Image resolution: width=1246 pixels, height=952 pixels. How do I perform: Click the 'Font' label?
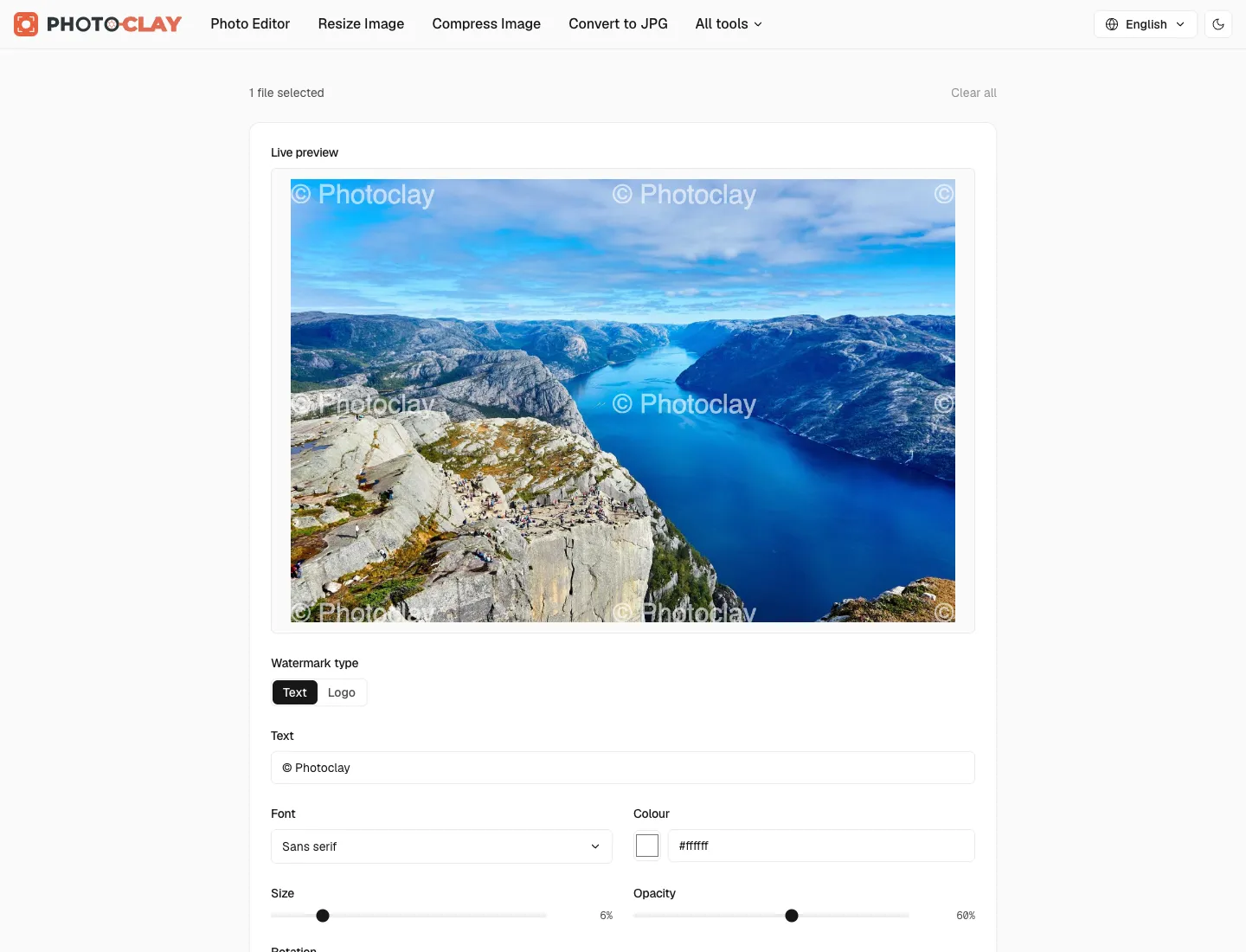(283, 814)
